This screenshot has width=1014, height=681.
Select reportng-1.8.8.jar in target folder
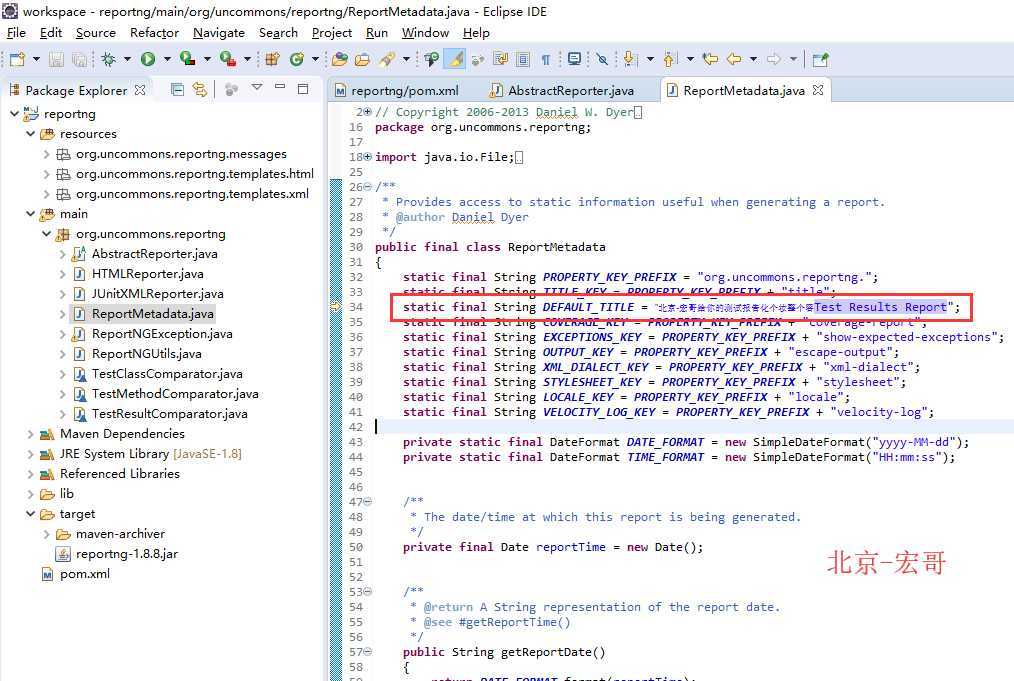coord(126,554)
